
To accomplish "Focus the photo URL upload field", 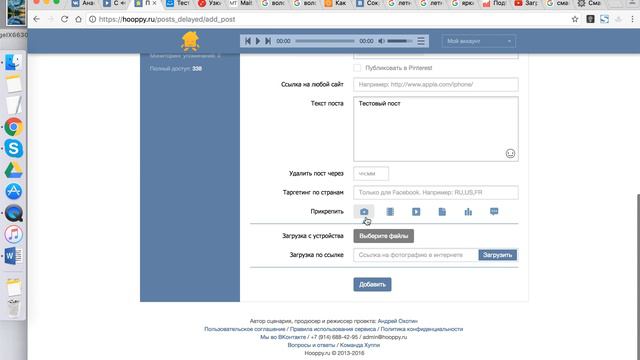I will (x=416, y=255).
